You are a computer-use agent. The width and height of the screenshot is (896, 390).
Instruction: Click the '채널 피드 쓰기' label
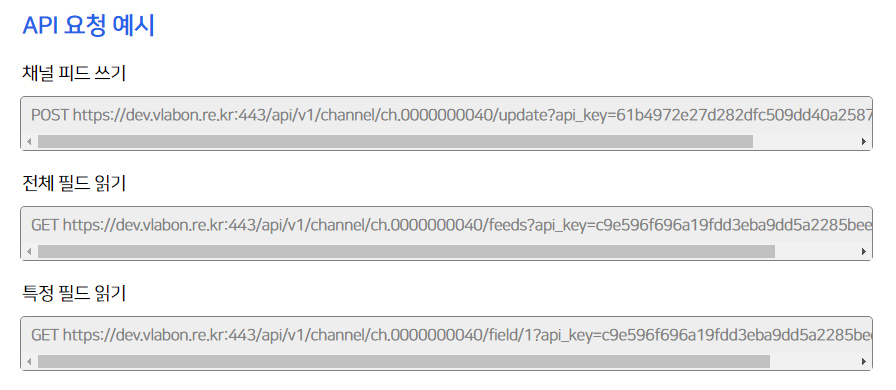pos(74,73)
